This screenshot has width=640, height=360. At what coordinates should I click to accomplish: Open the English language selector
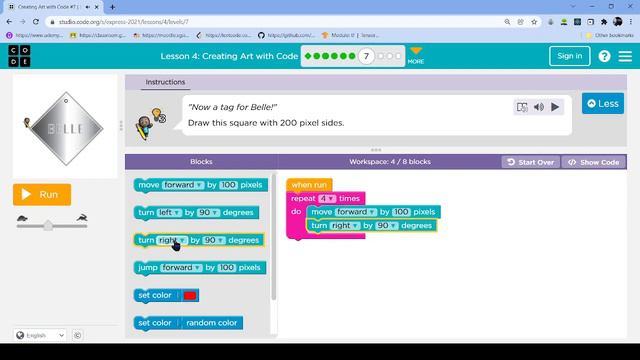(x=40, y=336)
